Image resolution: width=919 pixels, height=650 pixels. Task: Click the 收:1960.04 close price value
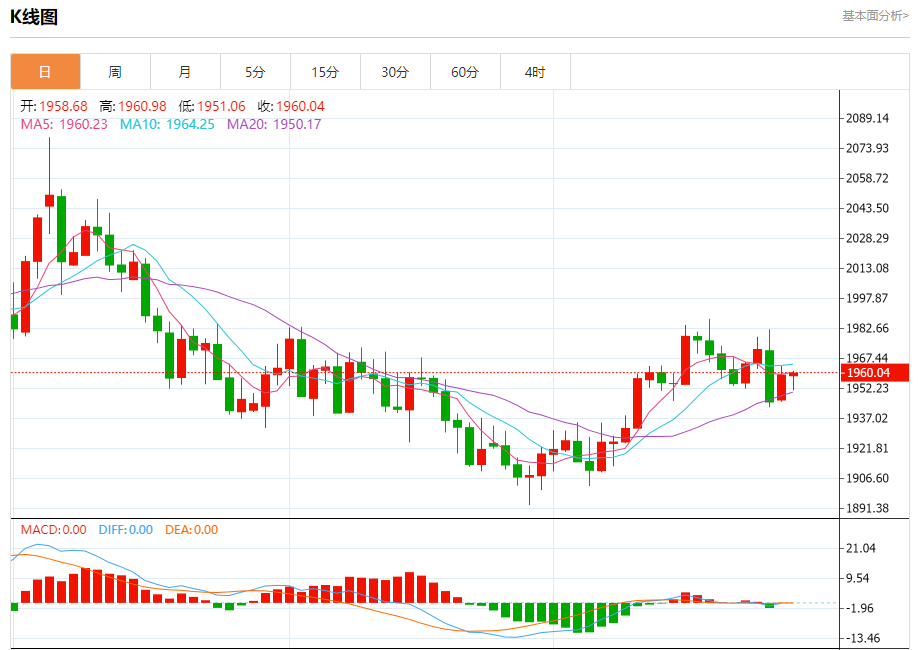pyautogui.click(x=291, y=106)
